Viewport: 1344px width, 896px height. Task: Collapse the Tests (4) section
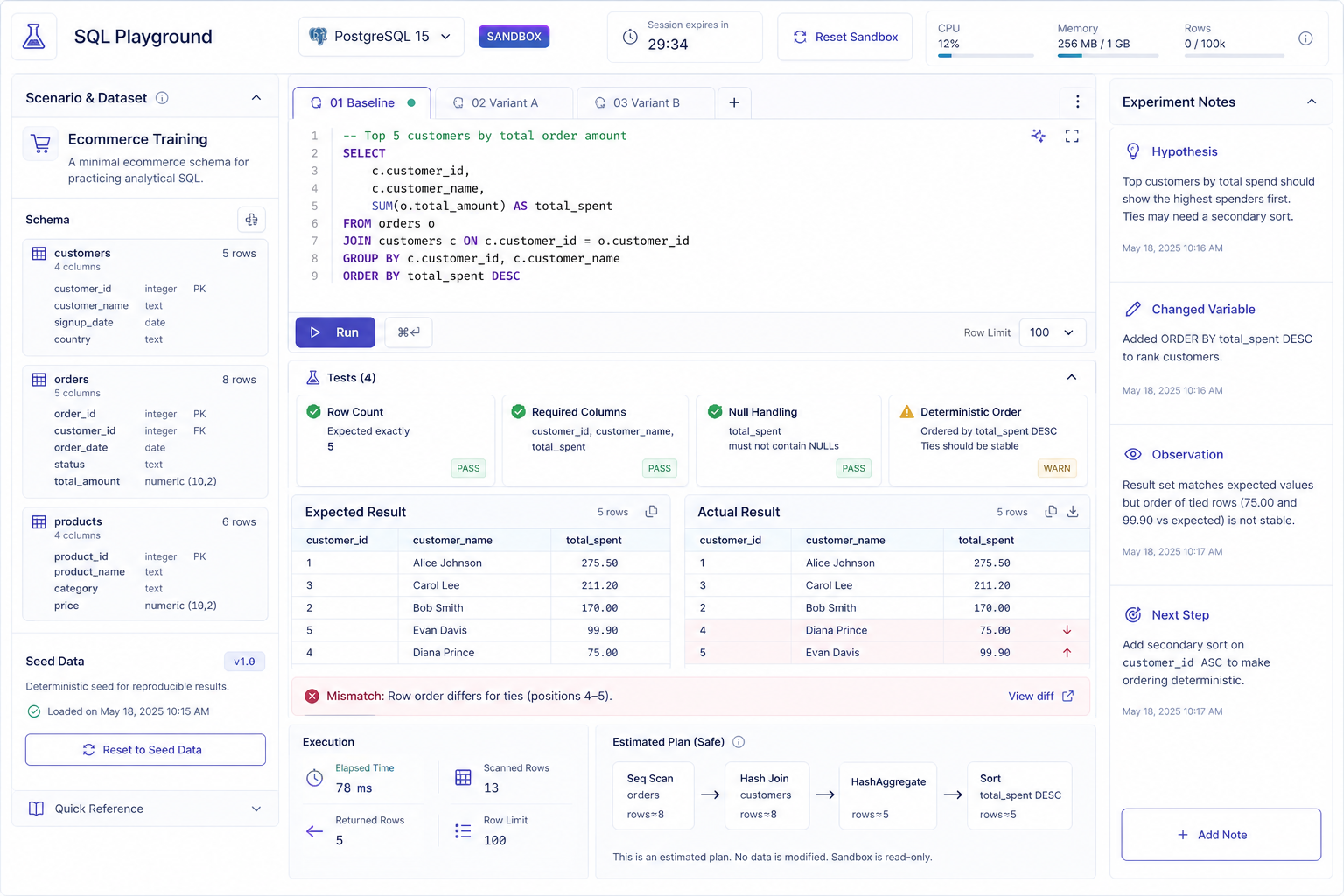tap(1072, 377)
